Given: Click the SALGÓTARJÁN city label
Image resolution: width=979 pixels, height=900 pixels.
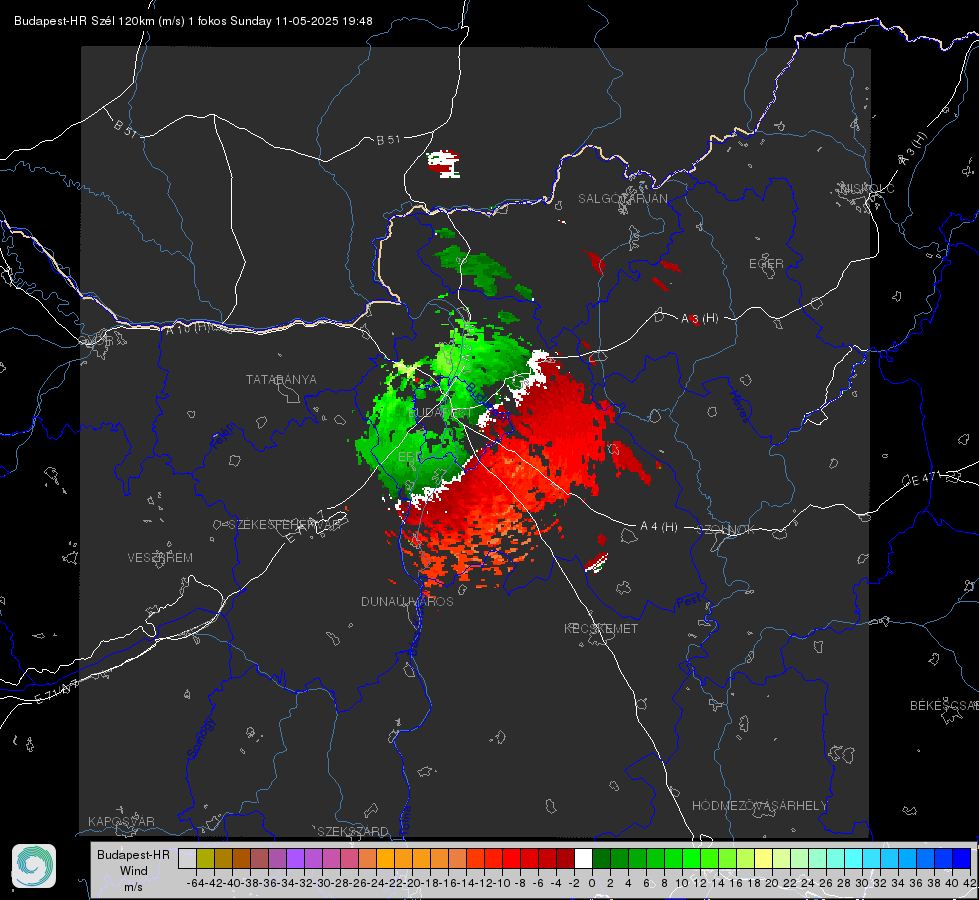Looking at the screenshot, I should [x=622, y=199].
